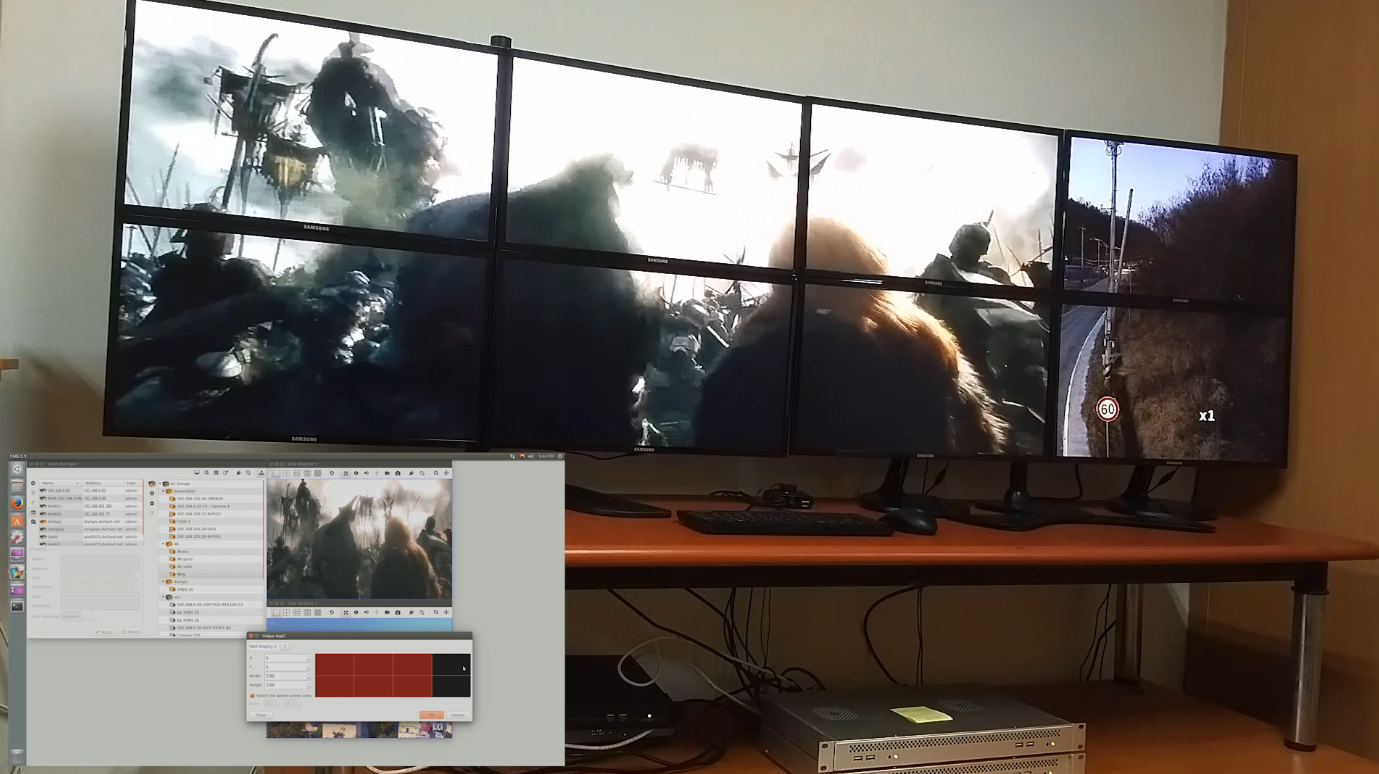Click the volume indicator in the top panel
Screen dimensions: 1379x774
[531, 457]
